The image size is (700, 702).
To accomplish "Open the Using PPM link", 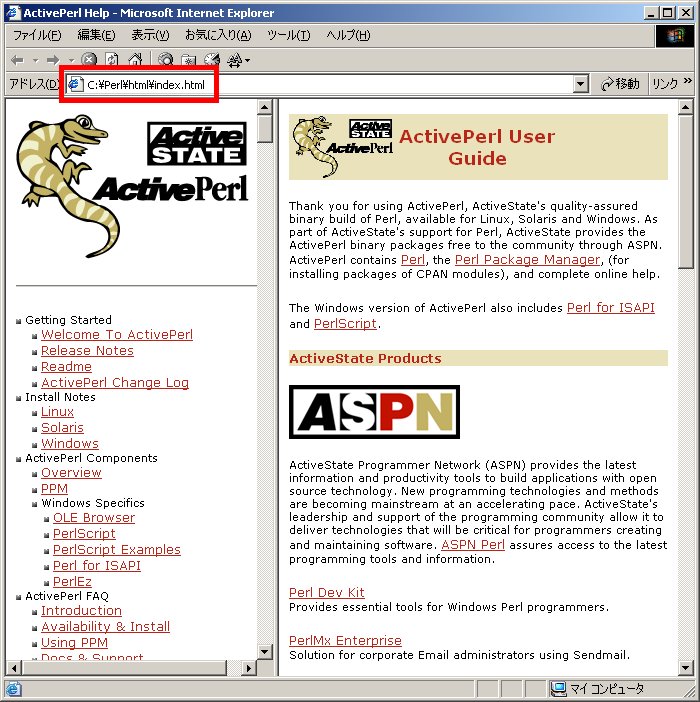I will pos(74,643).
